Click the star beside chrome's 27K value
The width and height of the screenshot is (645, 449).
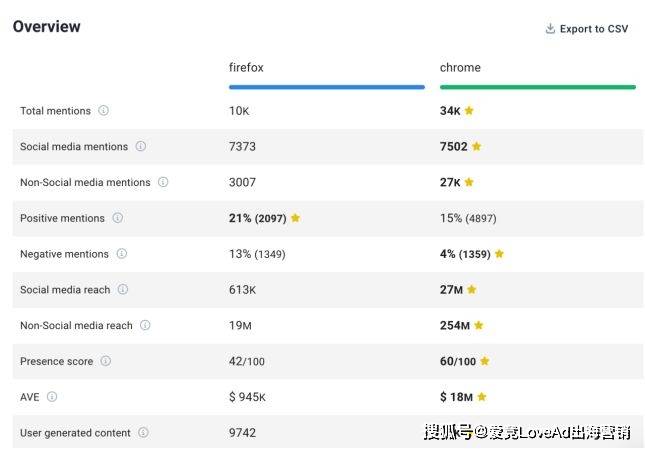click(469, 182)
